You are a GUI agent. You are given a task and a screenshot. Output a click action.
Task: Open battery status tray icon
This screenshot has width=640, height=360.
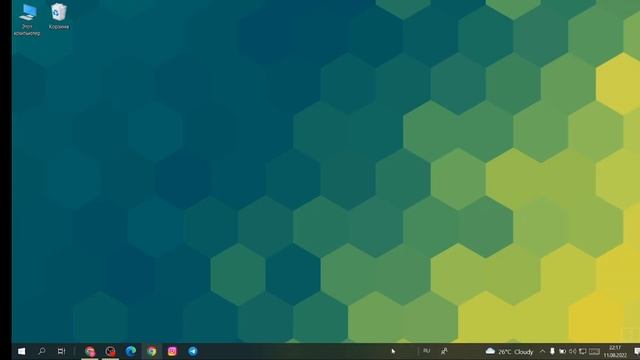coord(562,351)
